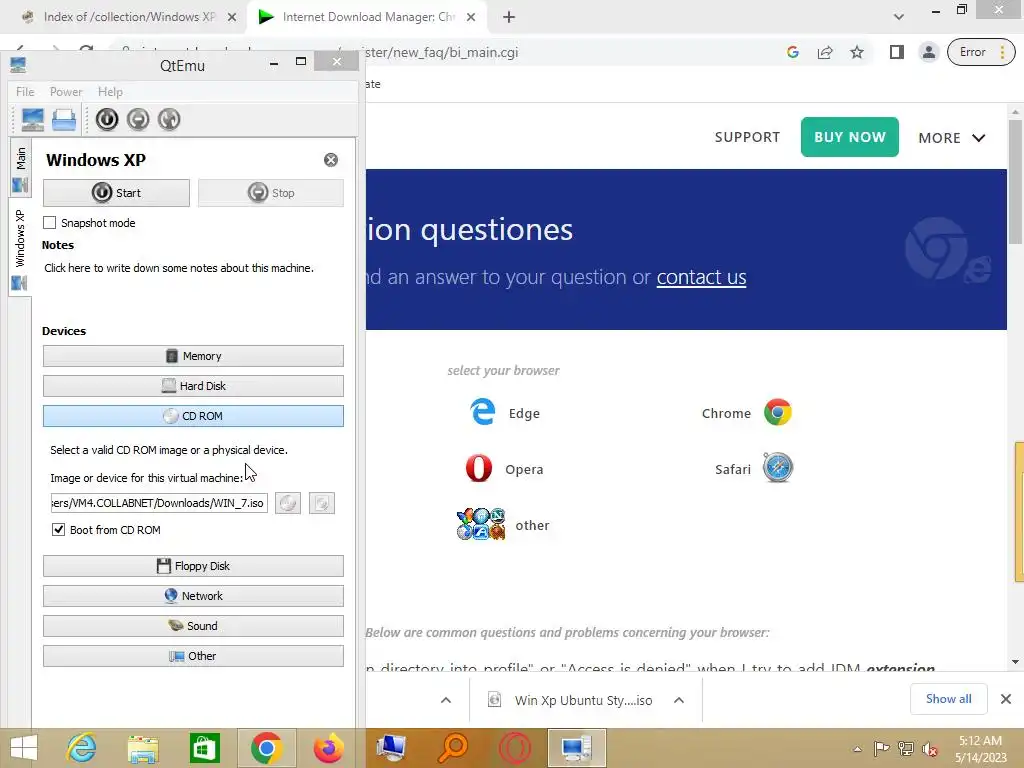This screenshot has height=768, width=1024.
Task: Click the new virtual machine toolbar icon in QtEmu
Action: pyautogui.click(x=33, y=120)
